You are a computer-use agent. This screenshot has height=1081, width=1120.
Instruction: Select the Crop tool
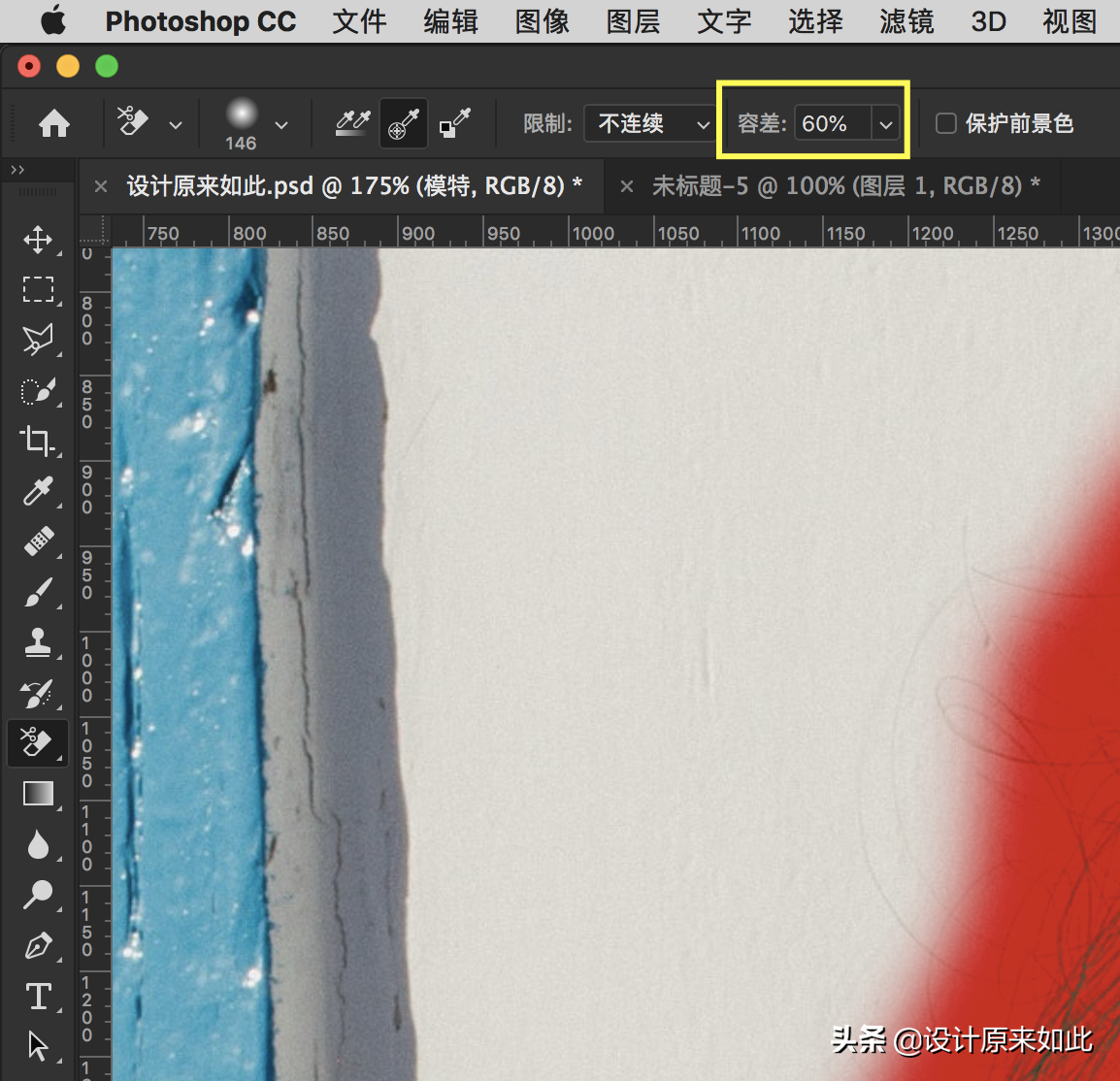pos(38,441)
